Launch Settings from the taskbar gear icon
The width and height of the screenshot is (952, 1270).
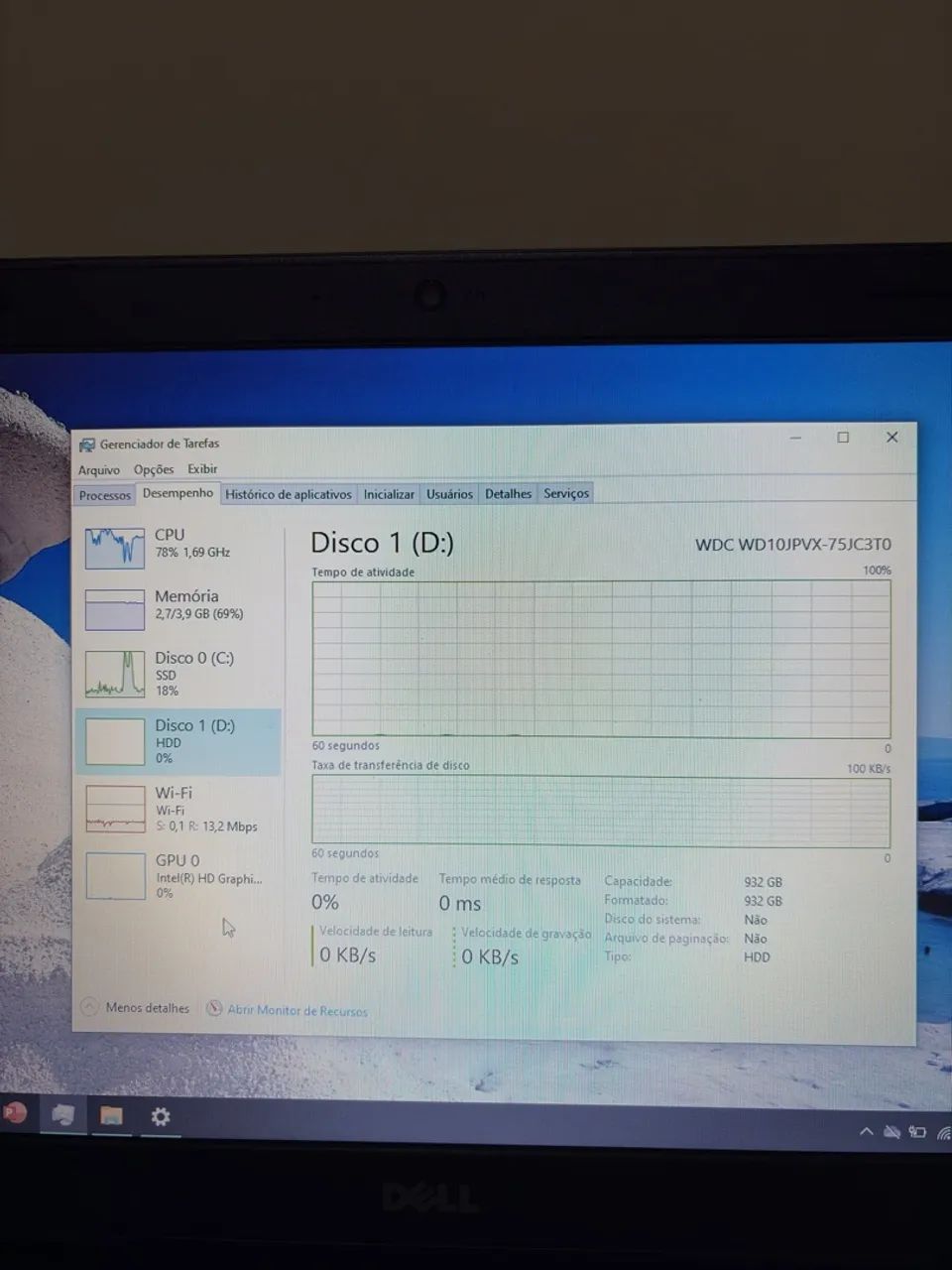click(x=161, y=1116)
